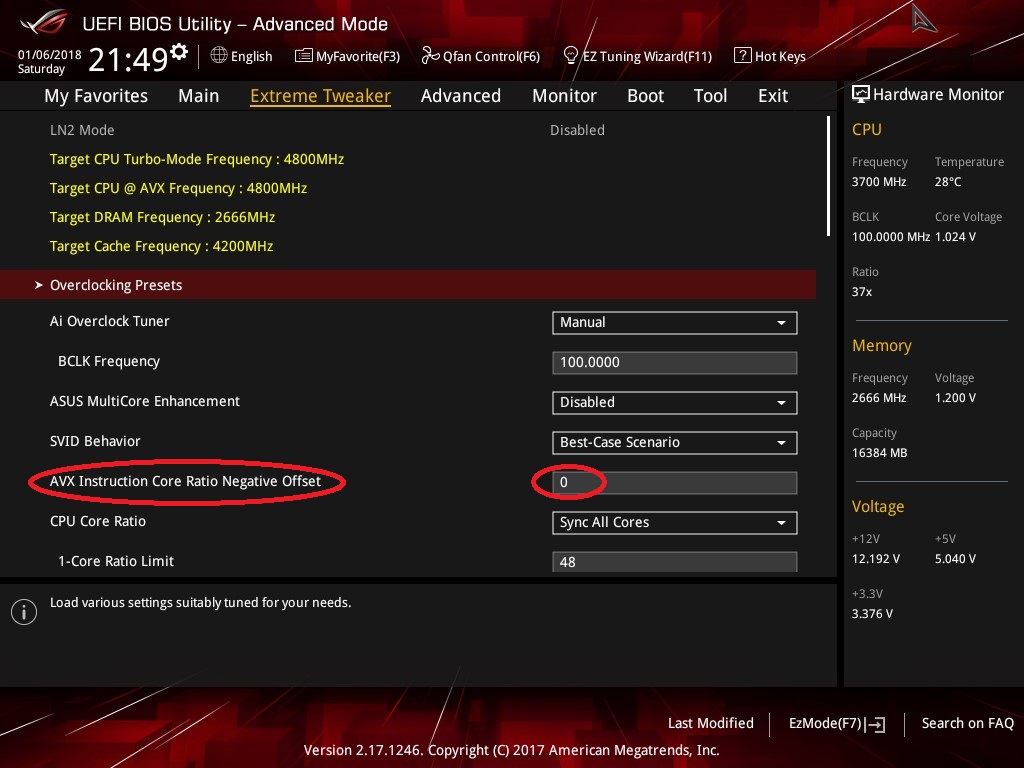This screenshot has height=768, width=1024.
Task: Select the Ai Overclock Tuner label
Action: 110,321
